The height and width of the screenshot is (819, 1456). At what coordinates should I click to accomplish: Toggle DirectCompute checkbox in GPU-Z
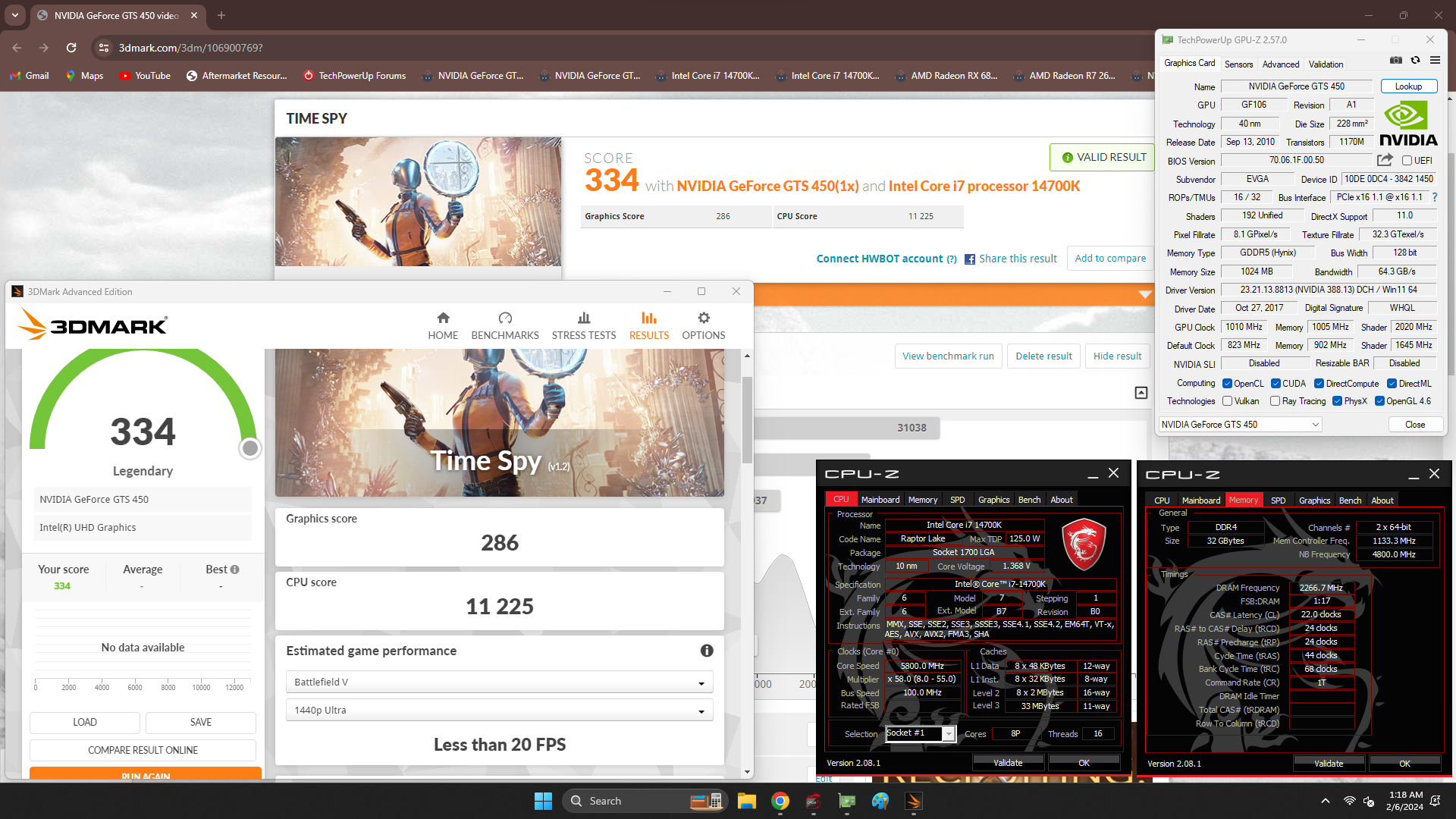[x=1319, y=384]
